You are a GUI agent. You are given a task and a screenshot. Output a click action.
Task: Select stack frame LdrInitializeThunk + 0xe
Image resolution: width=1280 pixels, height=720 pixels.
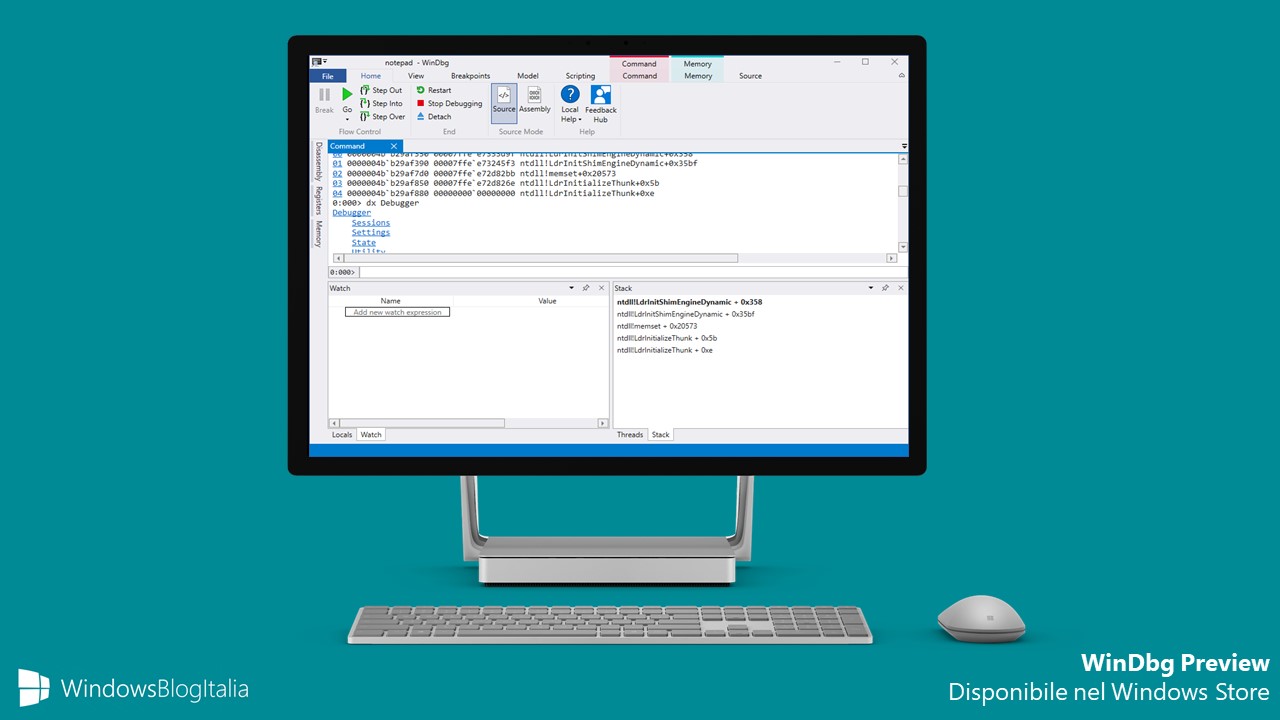664,350
